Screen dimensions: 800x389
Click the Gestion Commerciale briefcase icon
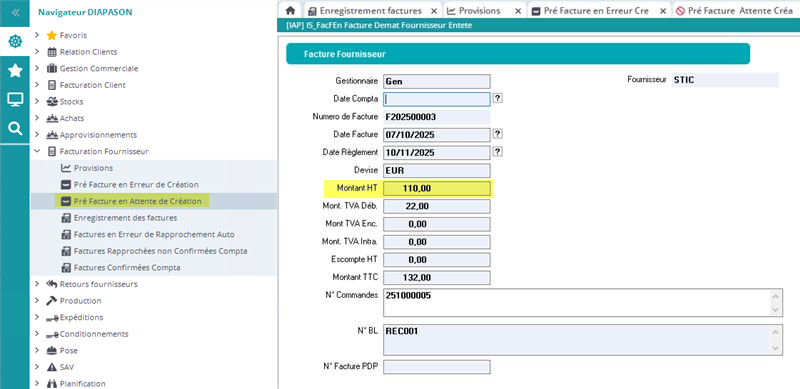[52, 68]
